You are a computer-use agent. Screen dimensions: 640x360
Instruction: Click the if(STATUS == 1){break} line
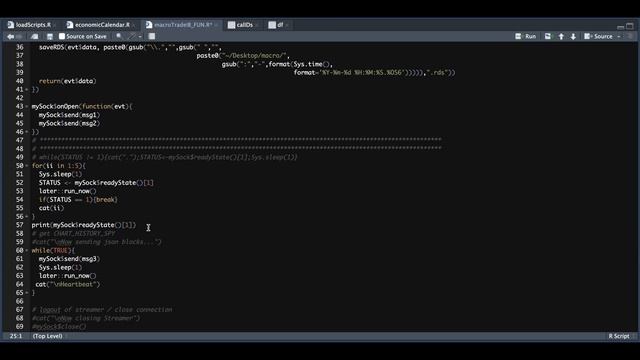[78, 200]
